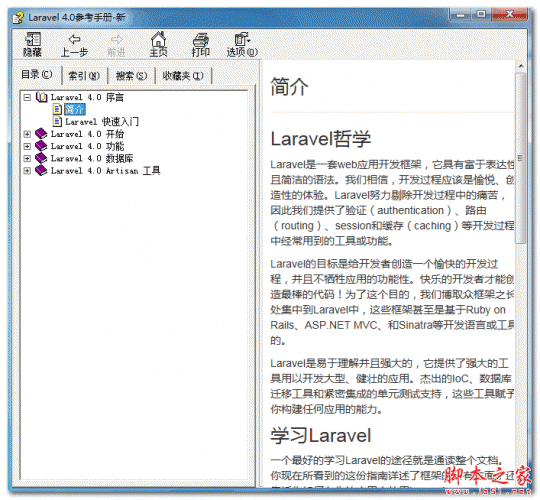Select the Laravel 4.0 开始 tree label
This screenshot has width=540, height=500.
click(87, 134)
